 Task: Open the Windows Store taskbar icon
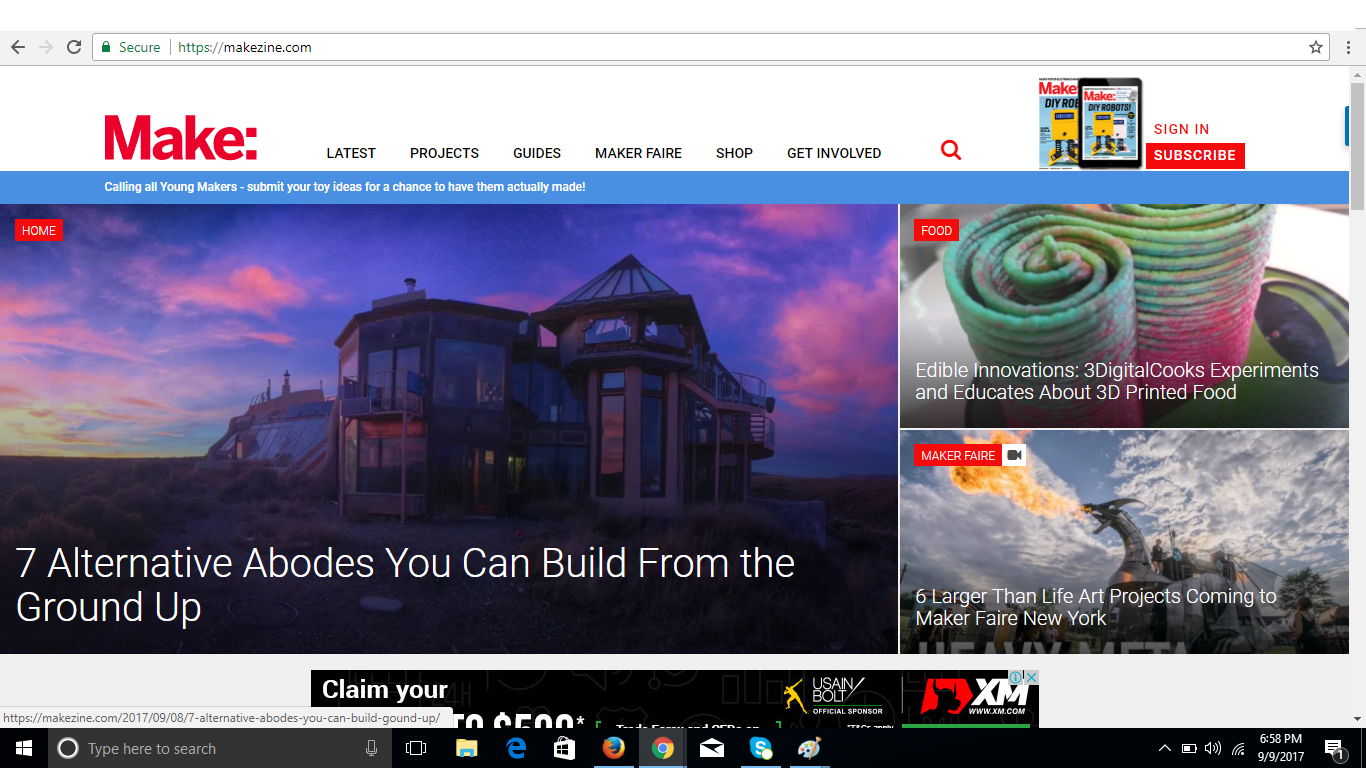(565, 748)
